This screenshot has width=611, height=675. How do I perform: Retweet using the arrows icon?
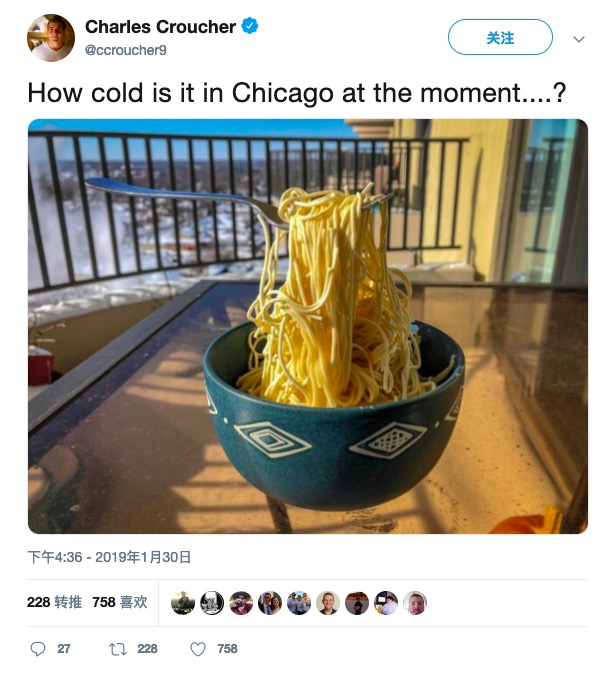coord(118,649)
